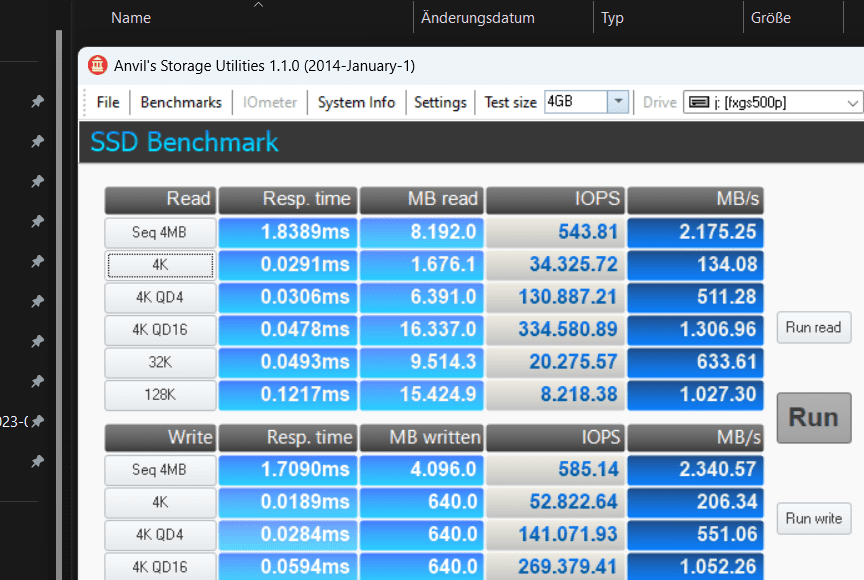The width and height of the screenshot is (864, 580).
Task: Click the write Seq 4MB speed 2.340.57
Action: [695, 470]
